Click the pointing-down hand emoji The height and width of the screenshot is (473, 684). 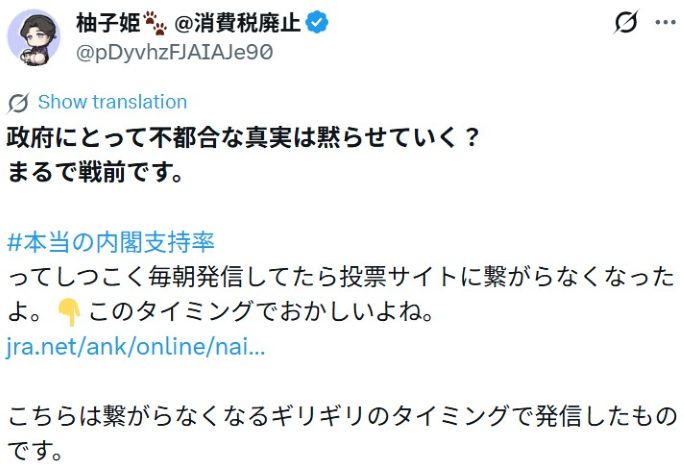pyautogui.click(x=69, y=313)
